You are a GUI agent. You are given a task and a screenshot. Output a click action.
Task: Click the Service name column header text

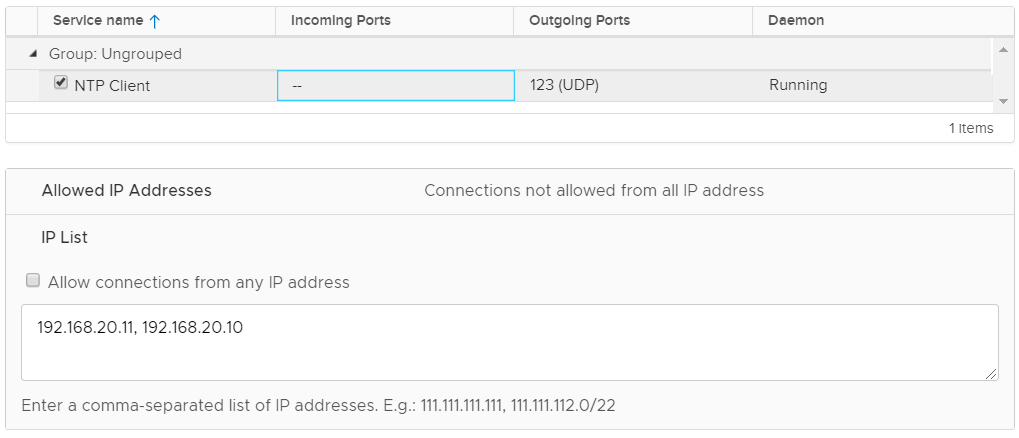point(98,20)
